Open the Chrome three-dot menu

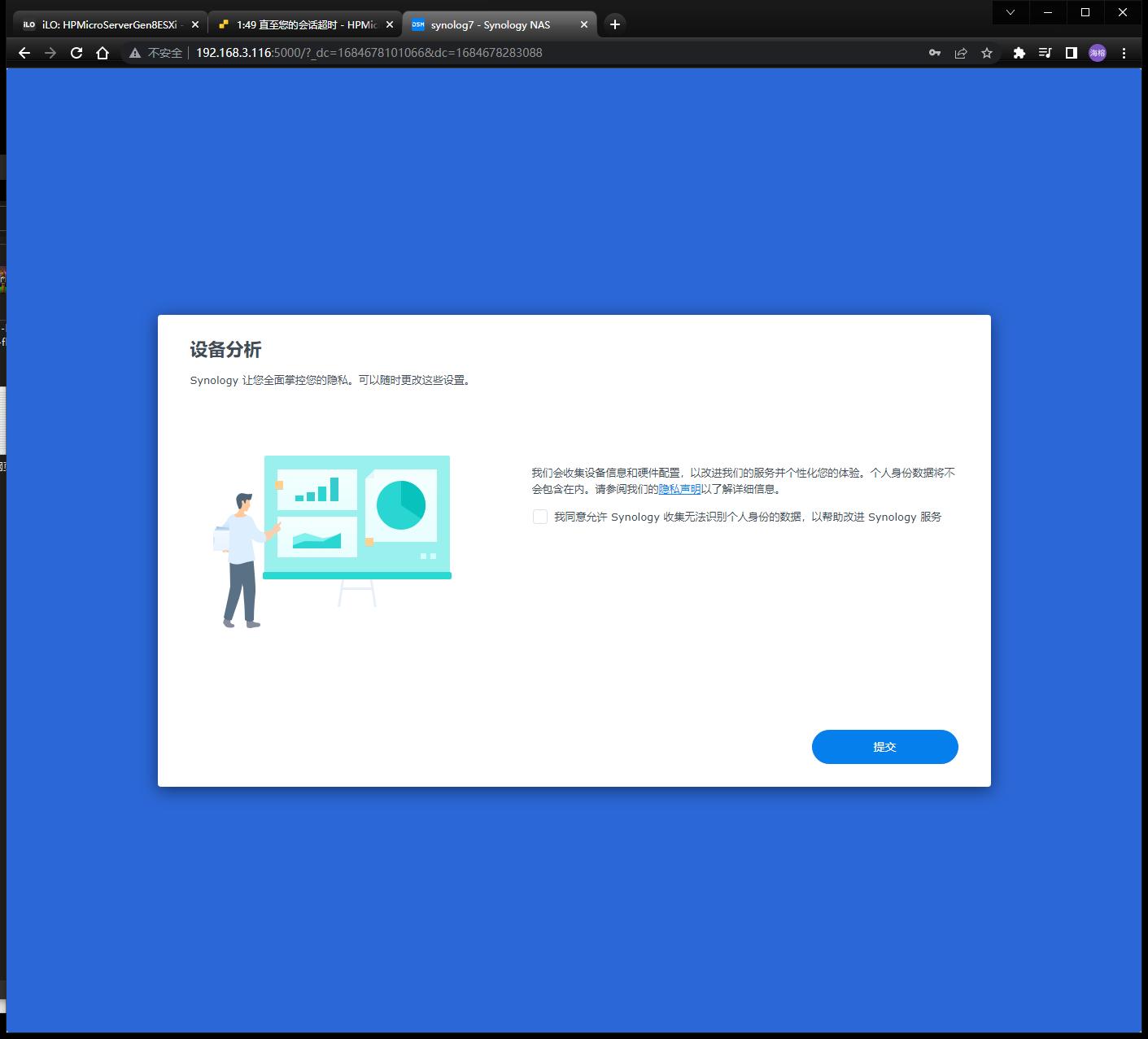tap(1124, 52)
